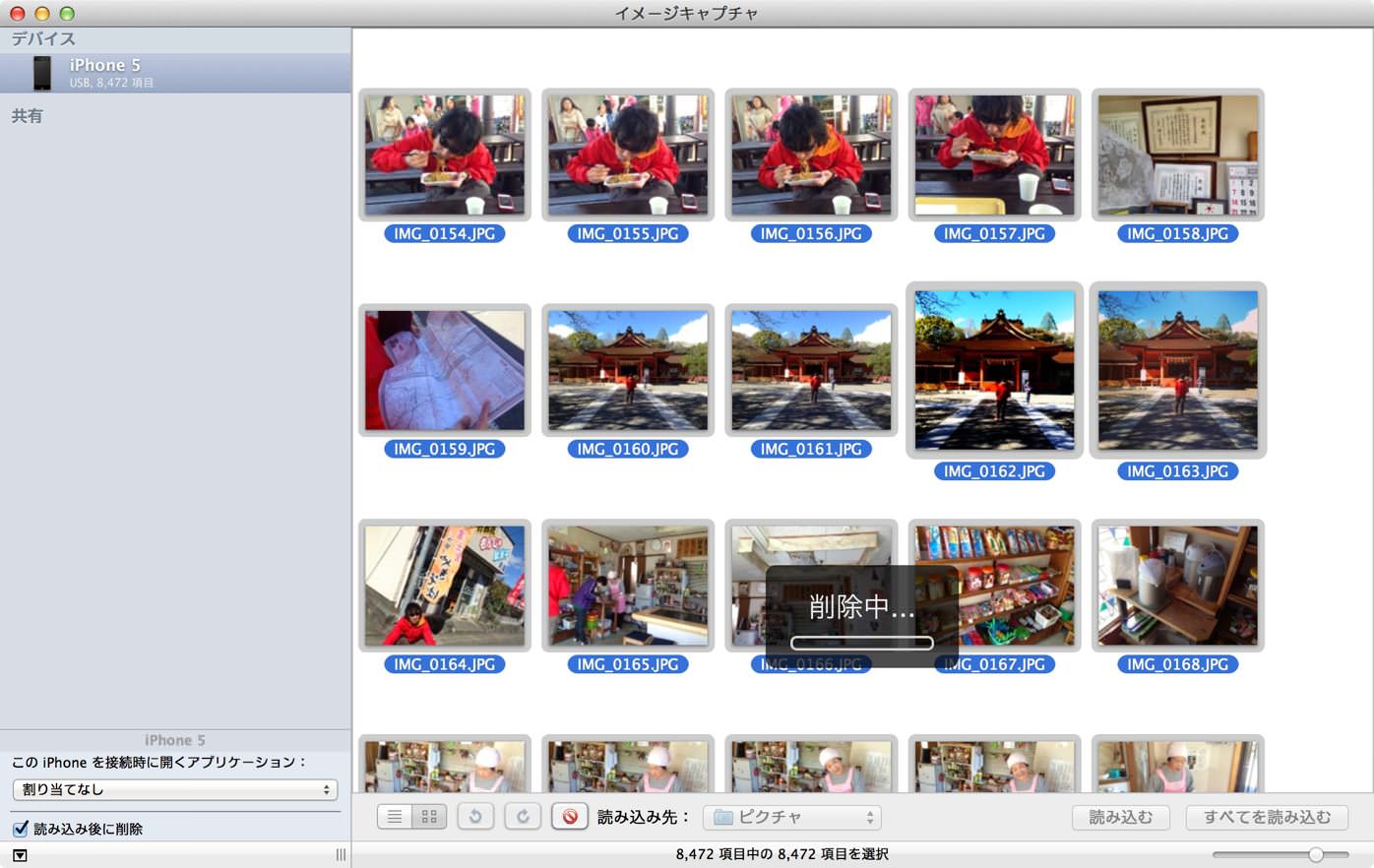Select thumbnail IMG_0164.JPG
Image resolution: width=1374 pixels, height=868 pixels.
click(445, 586)
